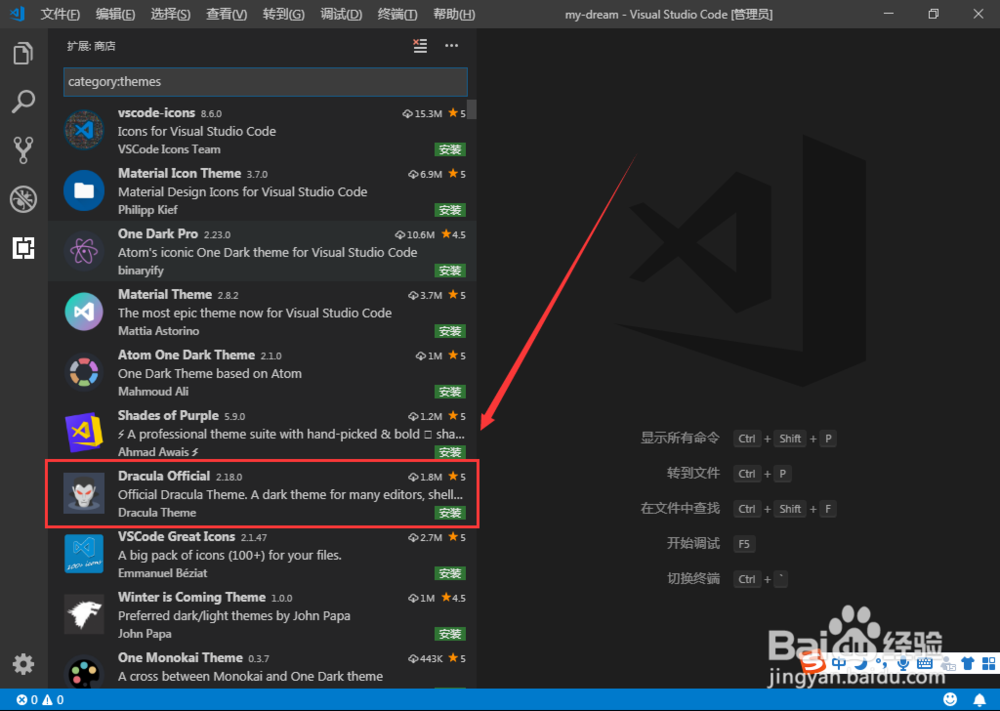Viewport: 1000px width, 711px height.
Task: Click the vscode-icons extension logo
Action: (84, 130)
